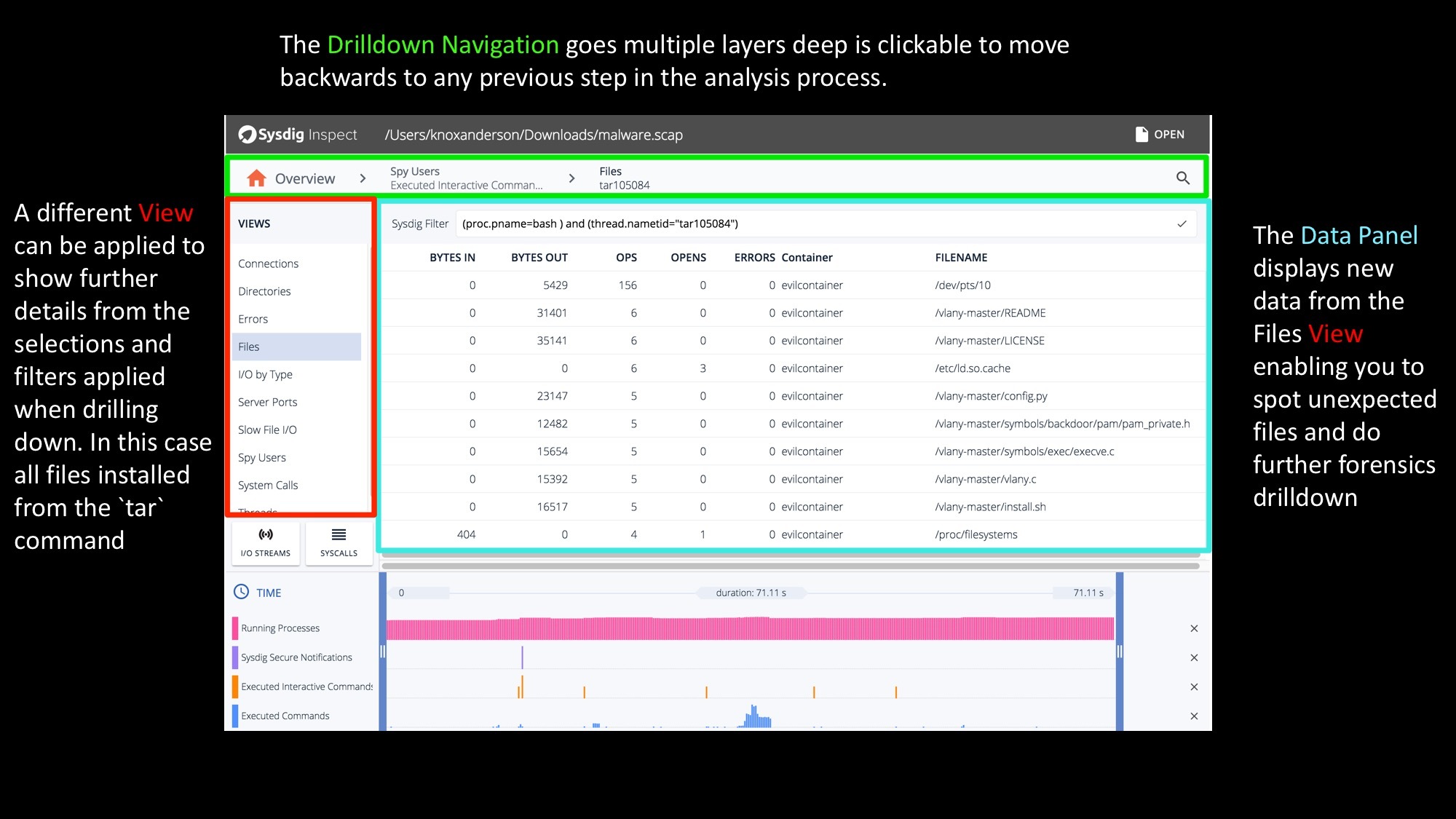Click the left timeline range handle
Image resolution: width=1456 pixels, height=819 pixels.
coord(382,652)
